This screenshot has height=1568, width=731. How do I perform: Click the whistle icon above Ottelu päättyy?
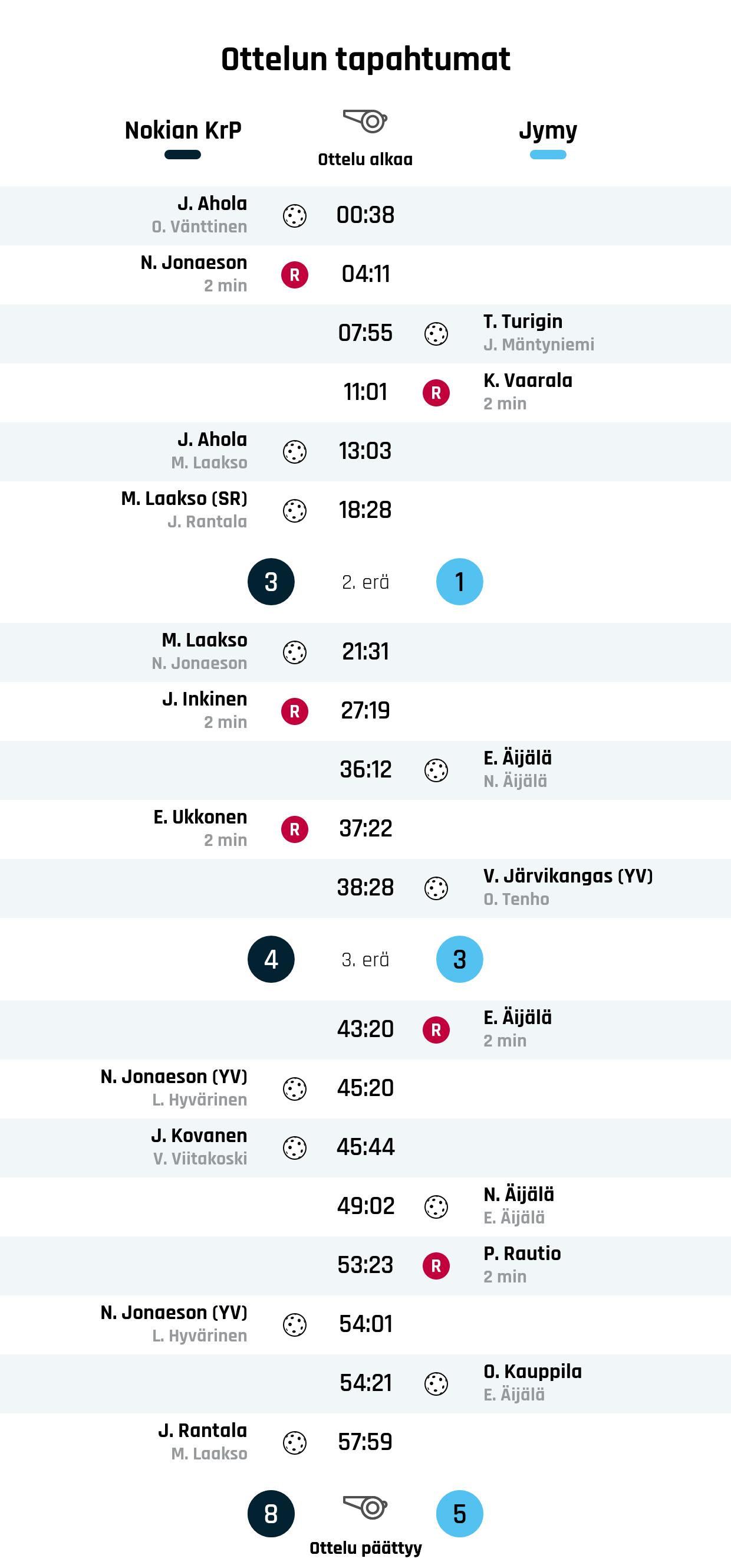(365, 1507)
